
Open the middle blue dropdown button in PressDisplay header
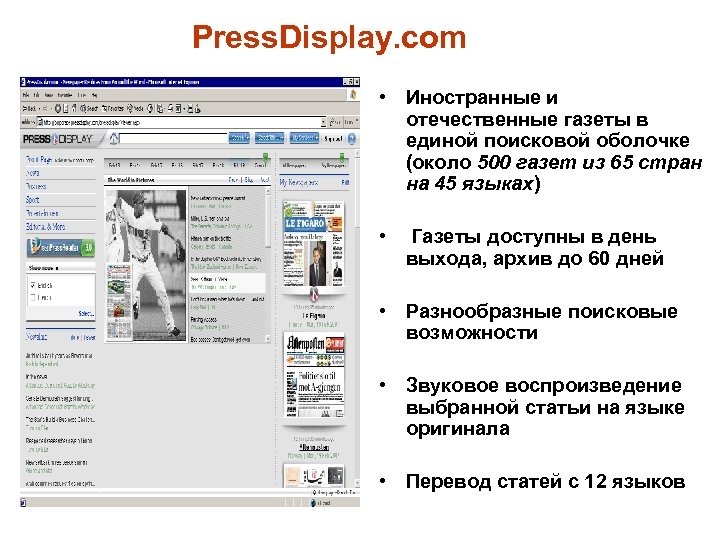270,138
